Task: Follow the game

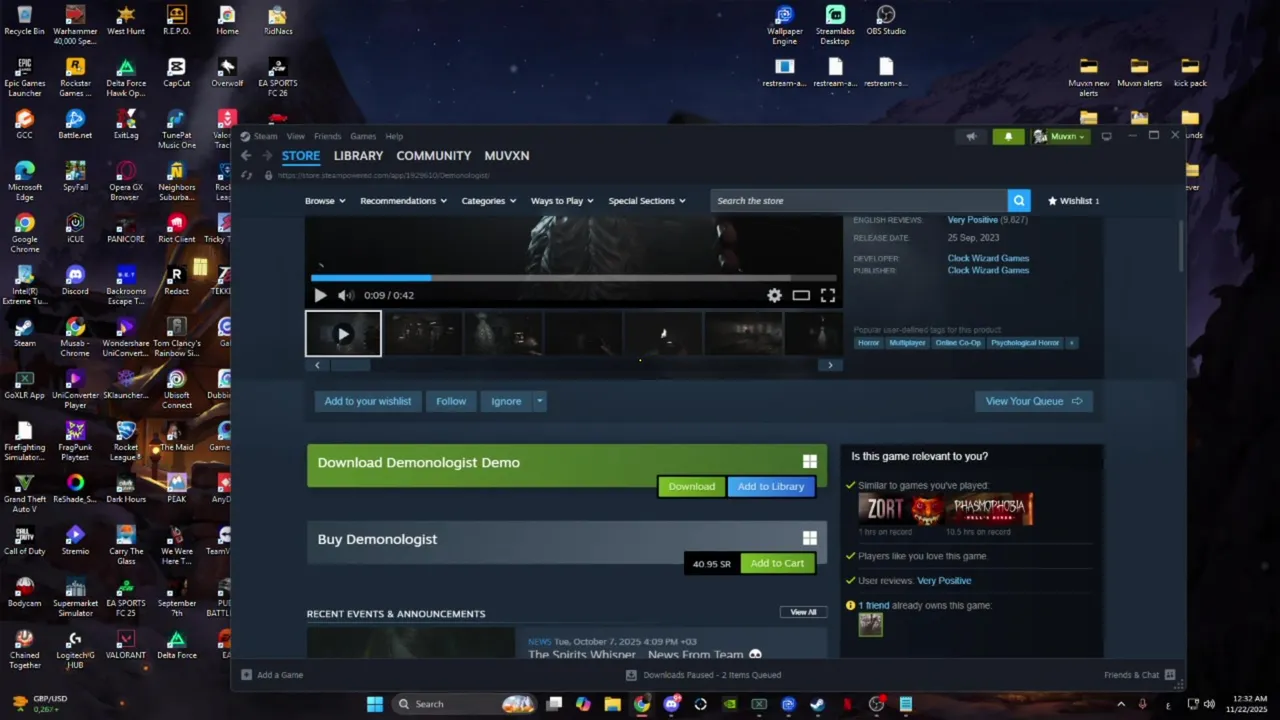Action: click(x=451, y=401)
